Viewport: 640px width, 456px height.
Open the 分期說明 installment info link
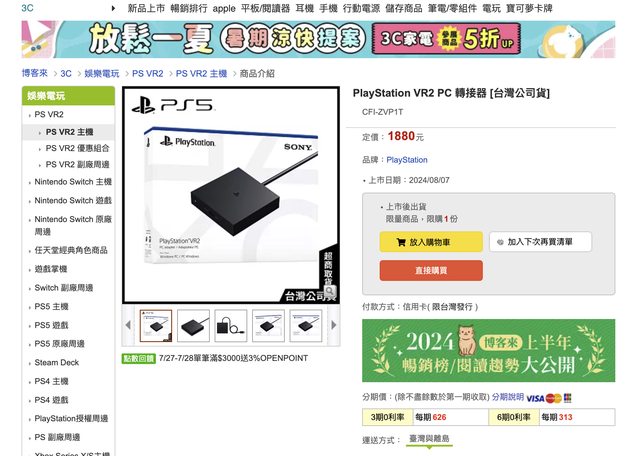click(x=508, y=397)
